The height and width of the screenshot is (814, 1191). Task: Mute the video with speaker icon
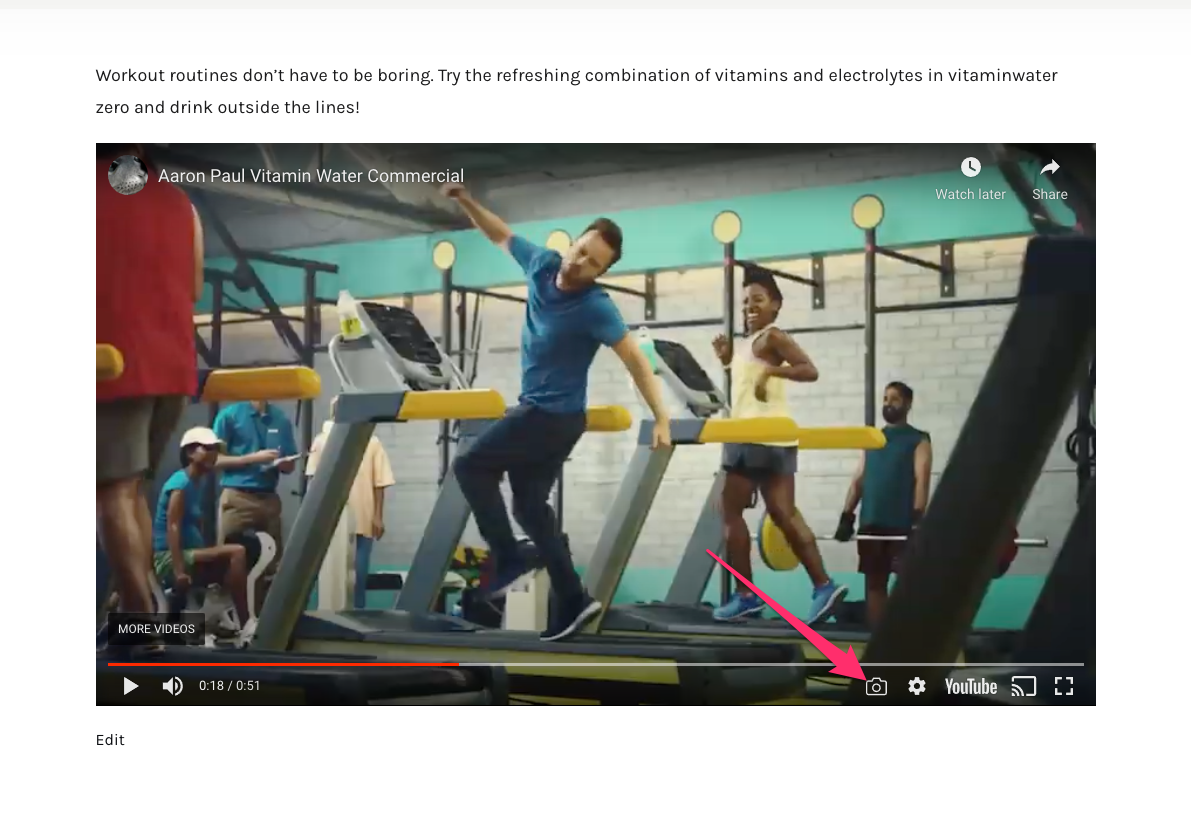click(172, 686)
